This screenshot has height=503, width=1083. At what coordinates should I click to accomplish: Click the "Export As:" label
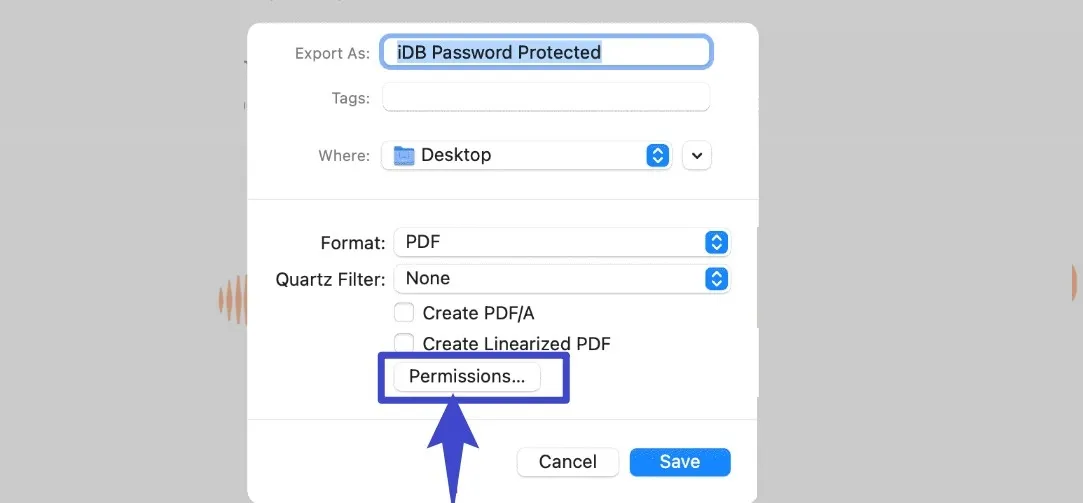tap(332, 53)
